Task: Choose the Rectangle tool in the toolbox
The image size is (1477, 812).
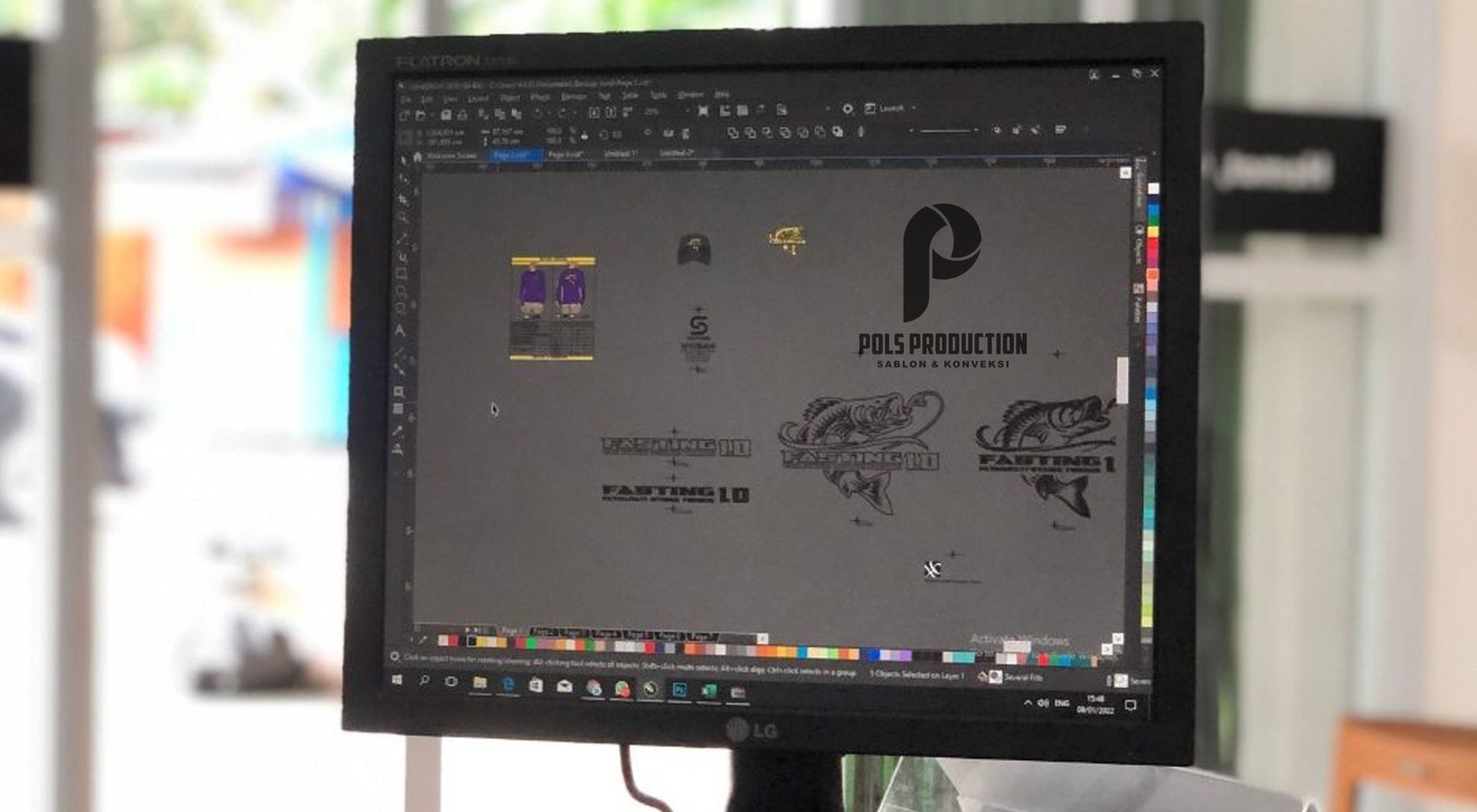Action: point(402,272)
